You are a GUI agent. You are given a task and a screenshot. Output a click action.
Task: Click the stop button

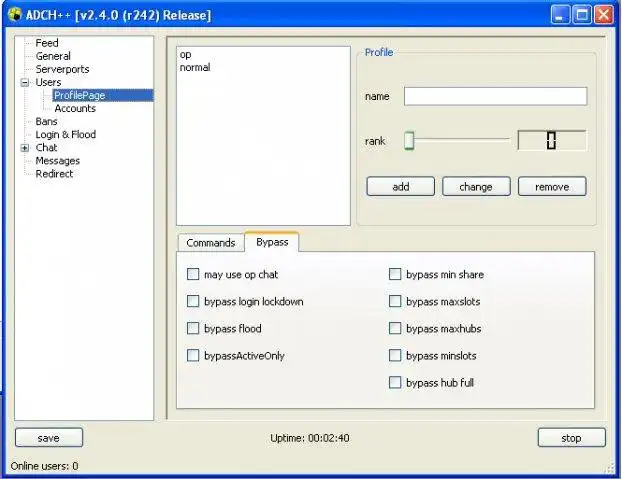point(571,438)
